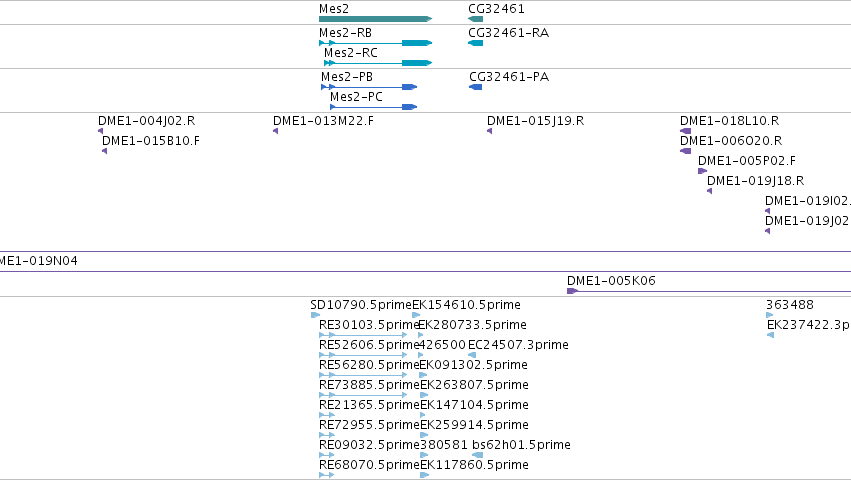Click the DME1-006O20.R feature arrow
851x480 pixels.
click(x=685, y=151)
